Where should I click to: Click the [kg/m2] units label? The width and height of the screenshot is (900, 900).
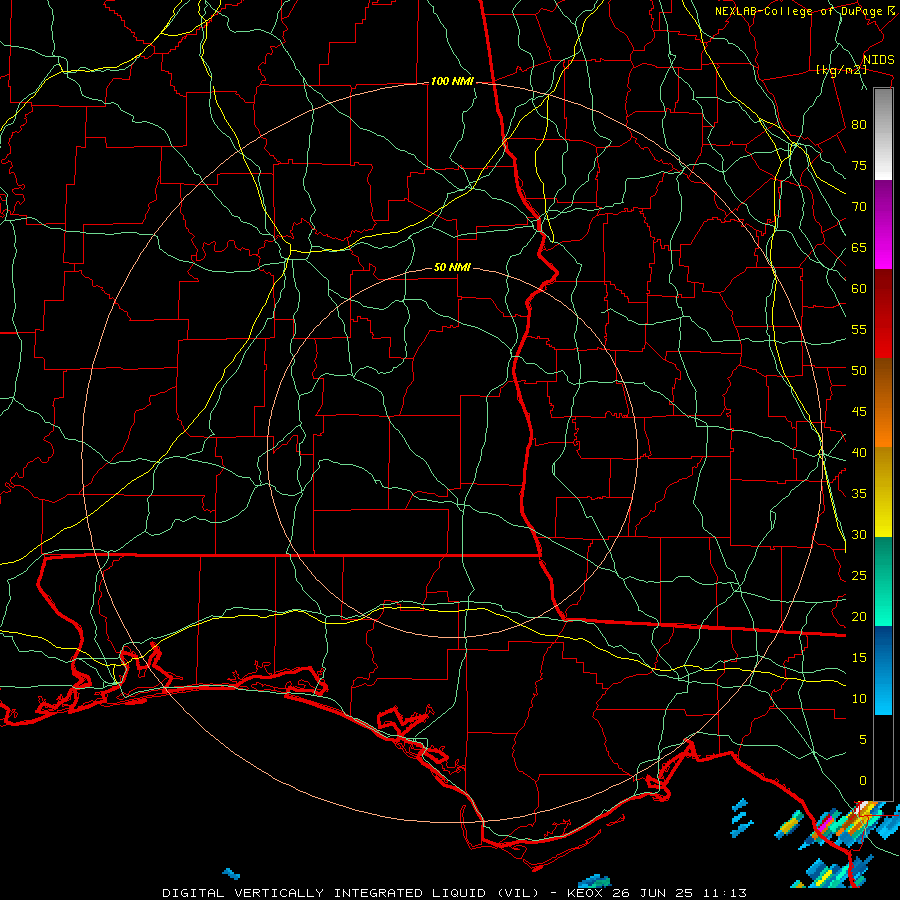tap(841, 70)
